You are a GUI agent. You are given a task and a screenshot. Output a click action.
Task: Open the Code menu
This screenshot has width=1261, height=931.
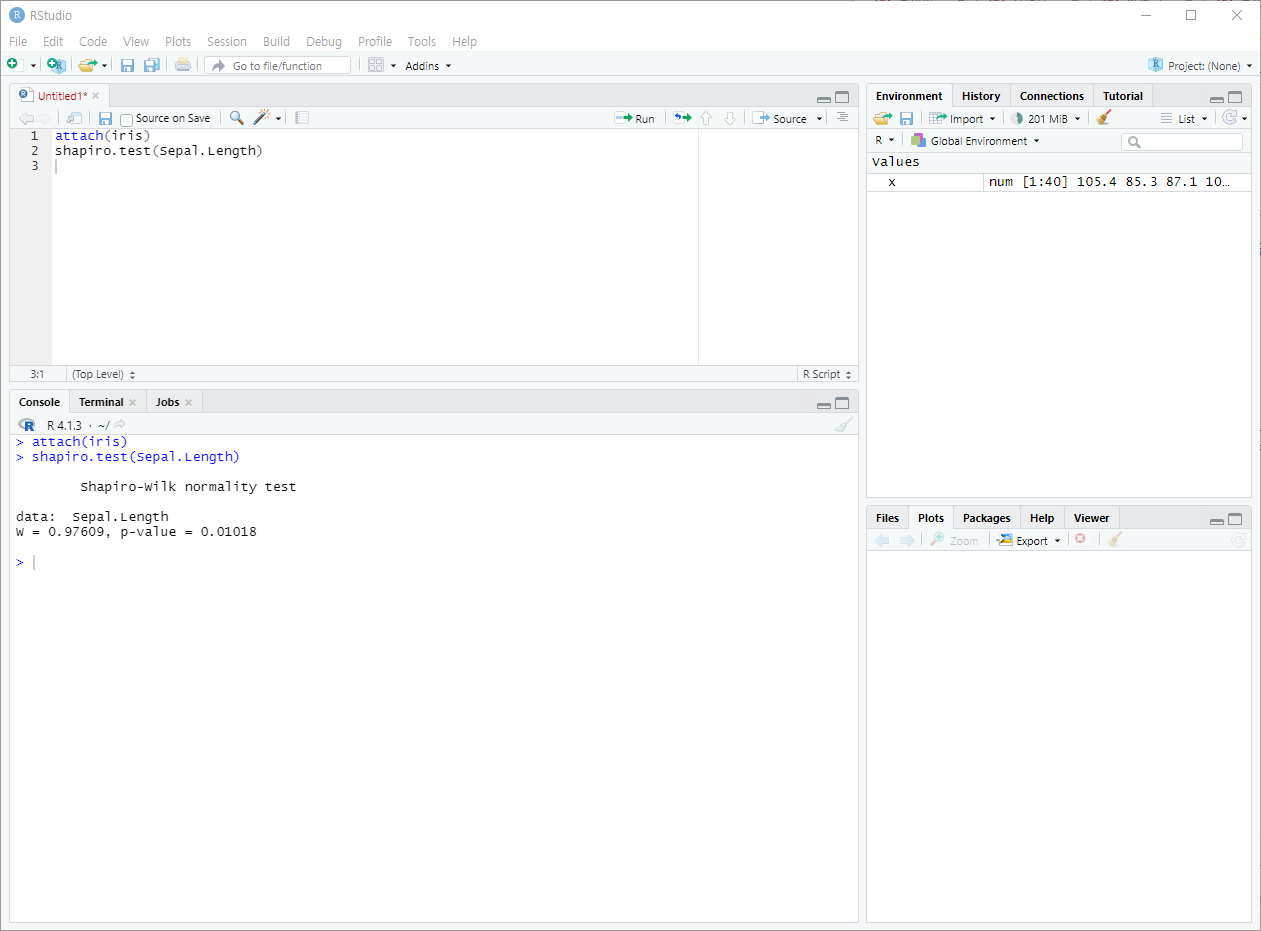(x=93, y=41)
